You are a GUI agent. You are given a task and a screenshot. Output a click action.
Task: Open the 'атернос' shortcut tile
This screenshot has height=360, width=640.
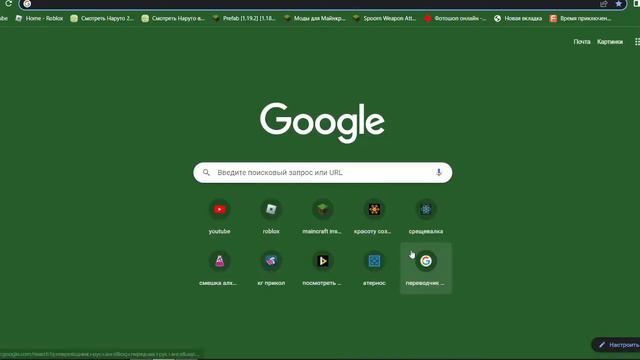(x=374, y=268)
